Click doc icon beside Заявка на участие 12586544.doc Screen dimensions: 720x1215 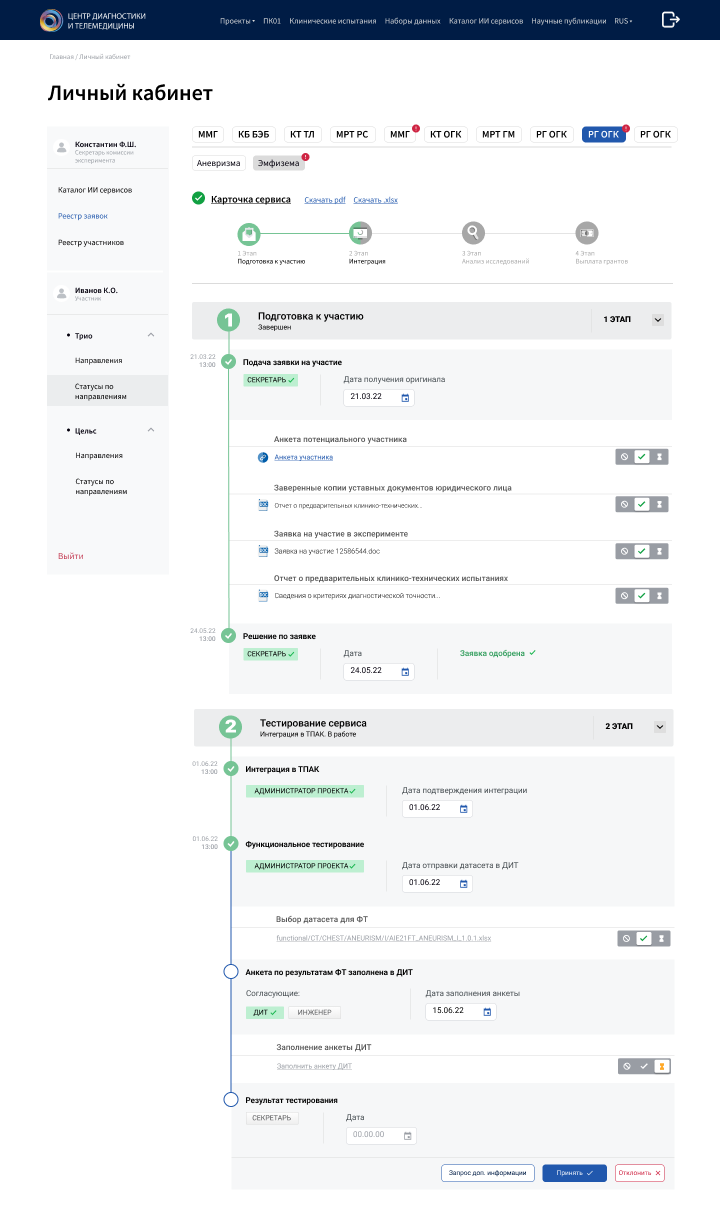(x=264, y=550)
